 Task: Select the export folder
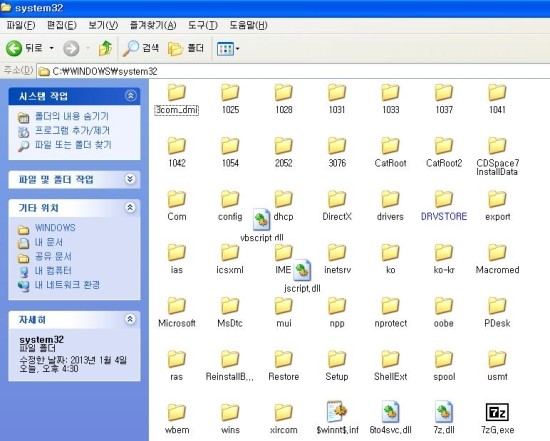pyautogui.click(x=497, y=207)
